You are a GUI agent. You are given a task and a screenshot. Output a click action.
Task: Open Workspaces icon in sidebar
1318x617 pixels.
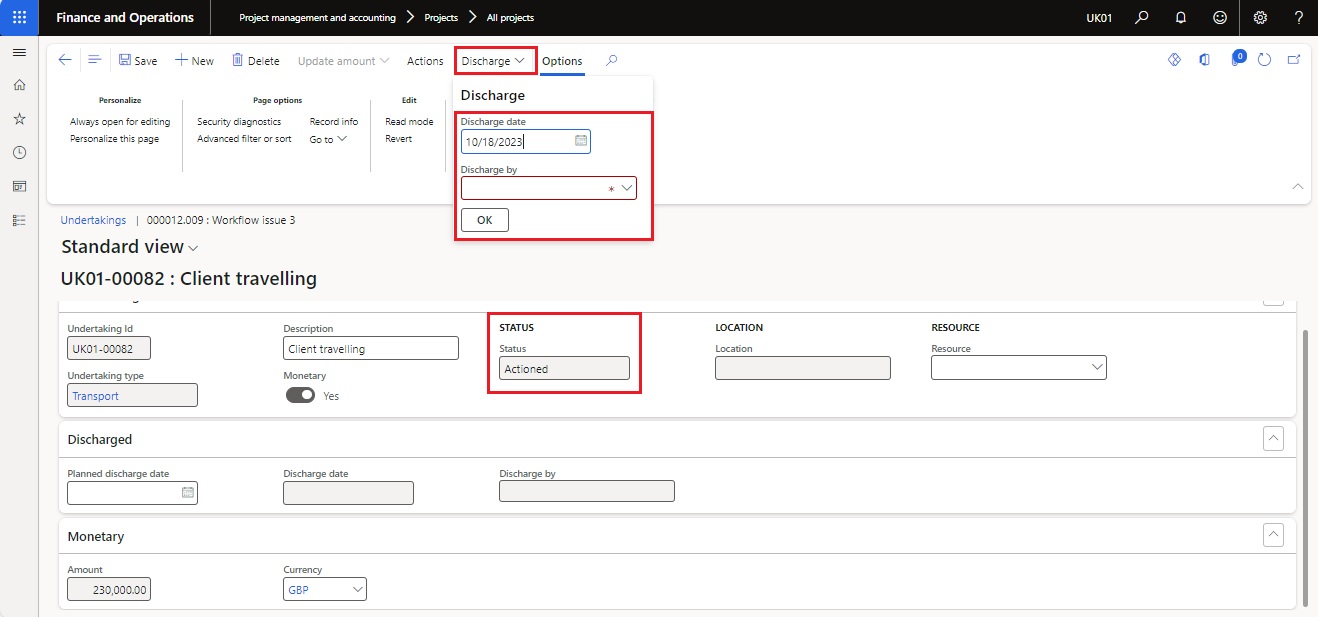point(19,186)
